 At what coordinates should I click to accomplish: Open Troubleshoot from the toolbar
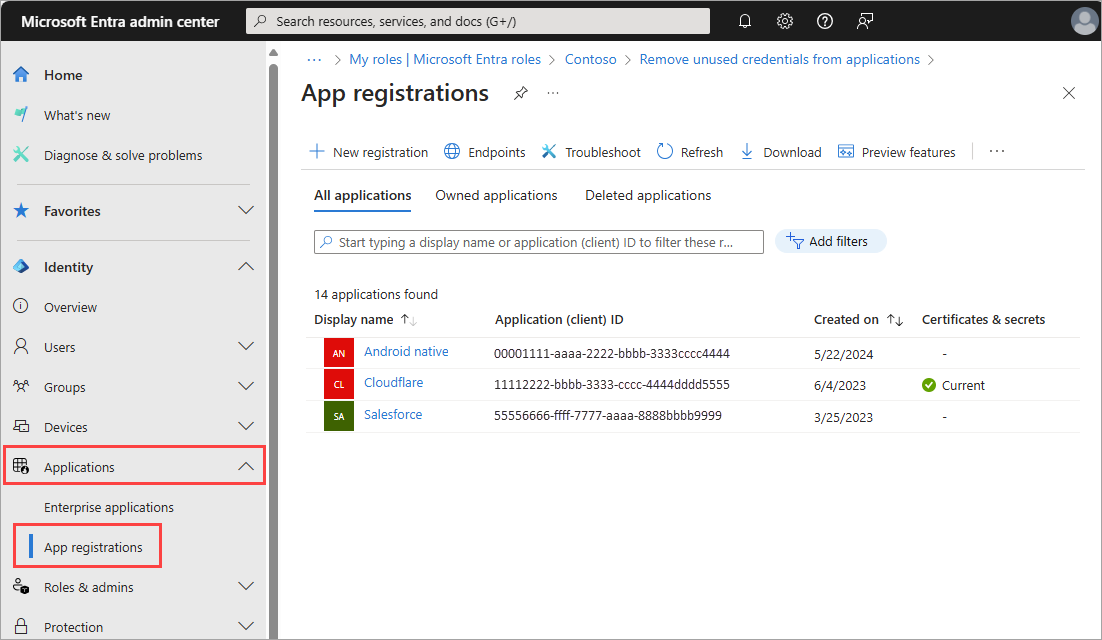[x=590, y=151]
